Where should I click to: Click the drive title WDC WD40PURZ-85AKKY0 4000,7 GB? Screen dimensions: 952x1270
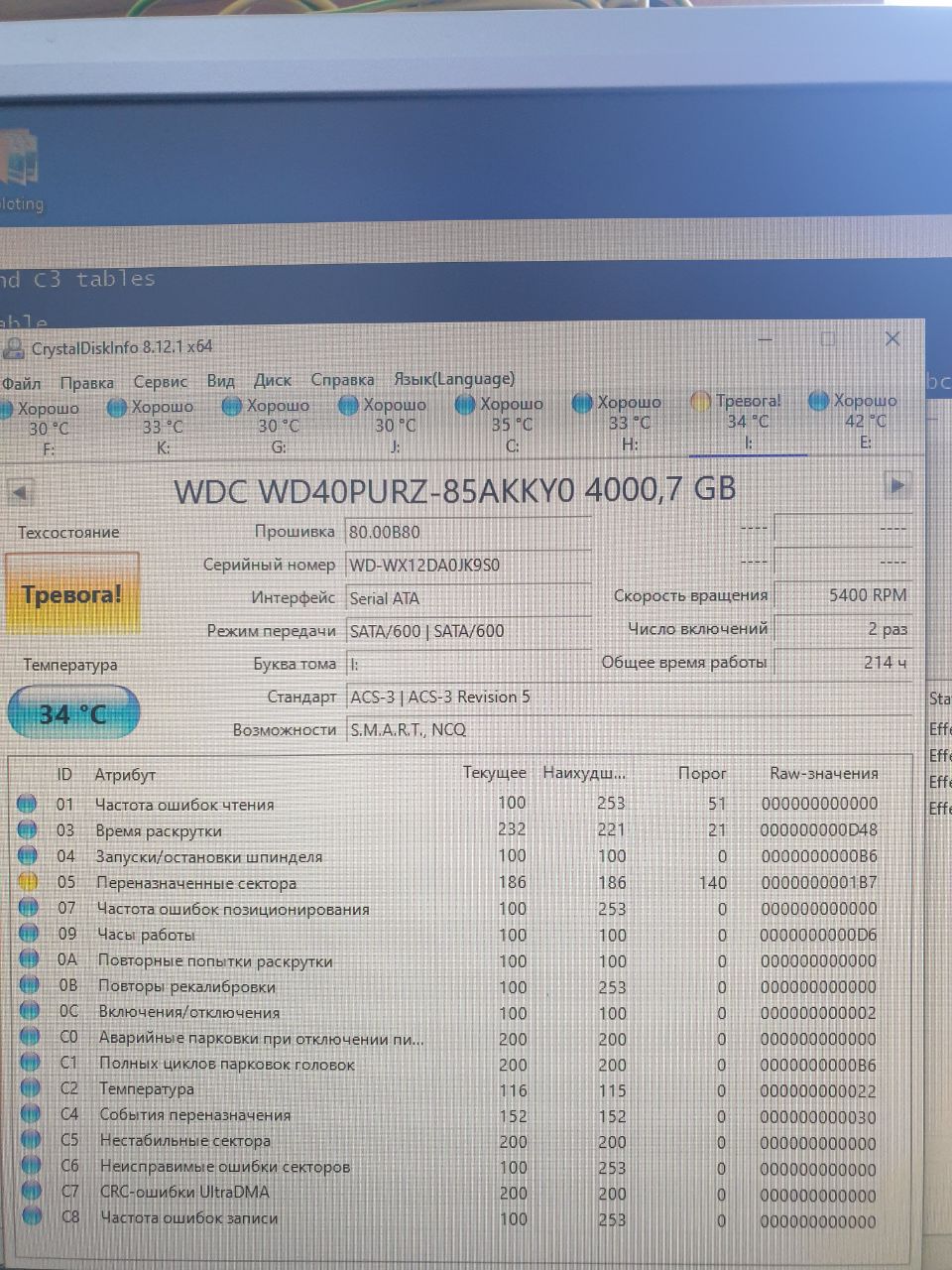[x=455, y=490]
